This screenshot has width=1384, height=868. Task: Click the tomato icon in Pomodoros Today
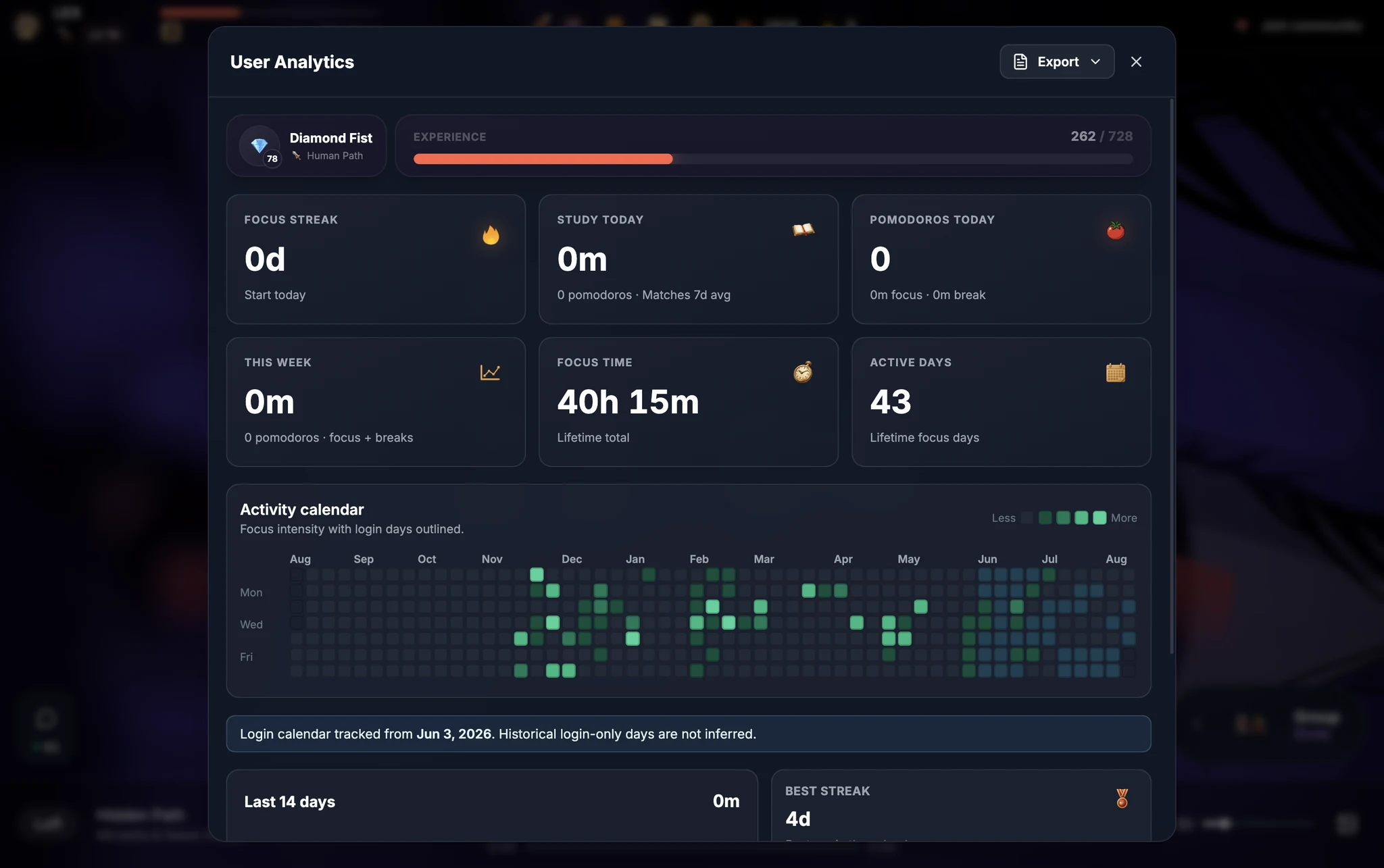[1116, 230]
